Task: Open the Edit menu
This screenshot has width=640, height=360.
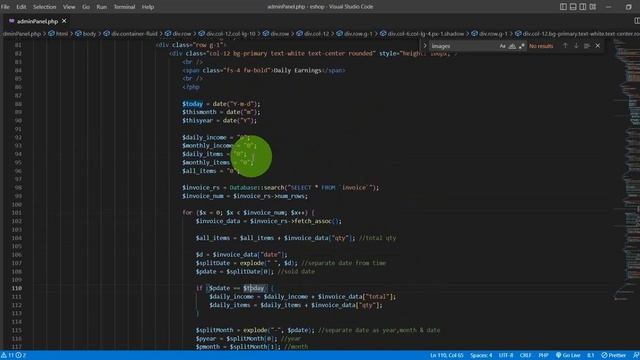Action: pos(21,7)
